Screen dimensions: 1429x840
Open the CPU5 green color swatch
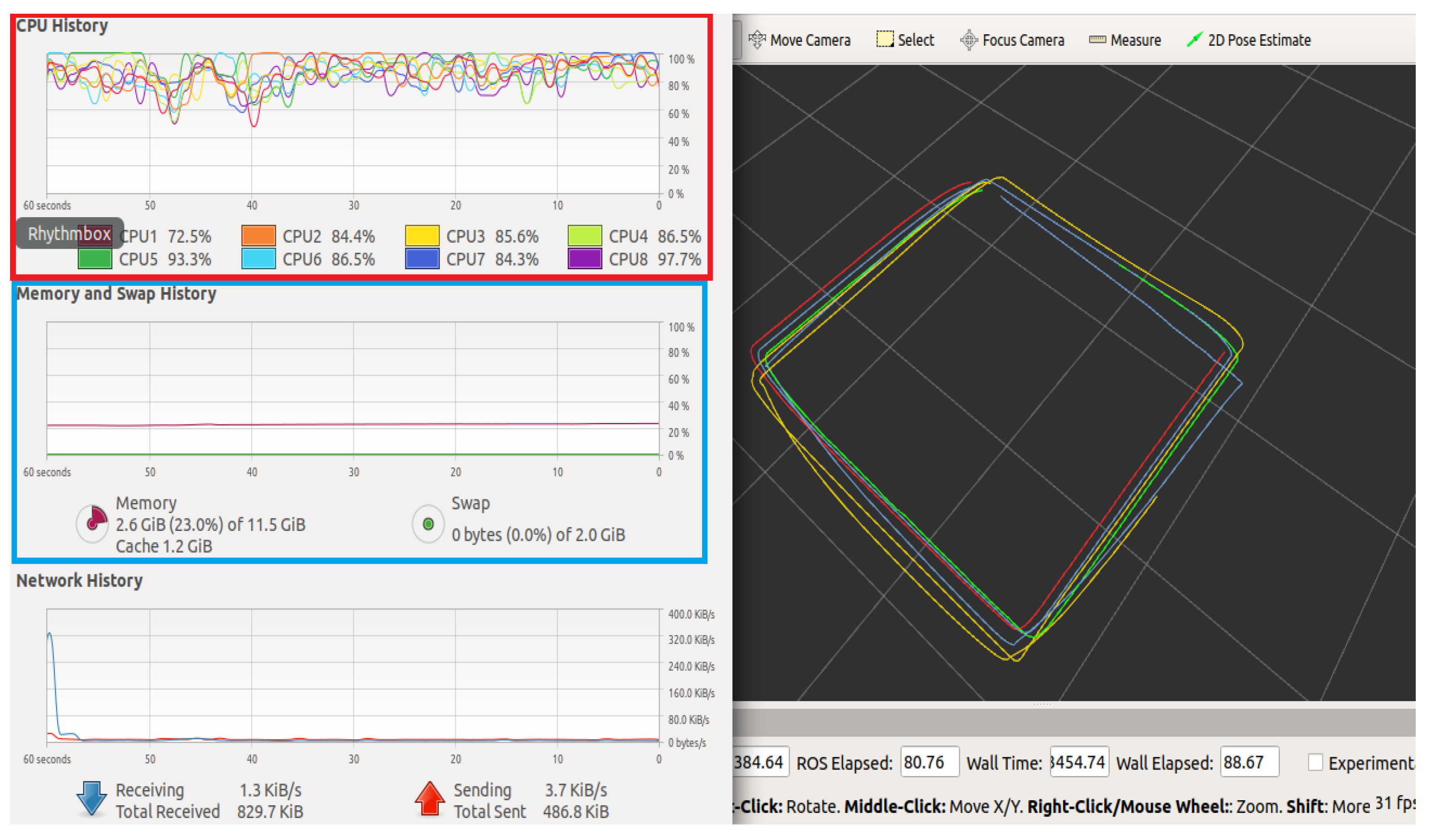tap(95, 259)
